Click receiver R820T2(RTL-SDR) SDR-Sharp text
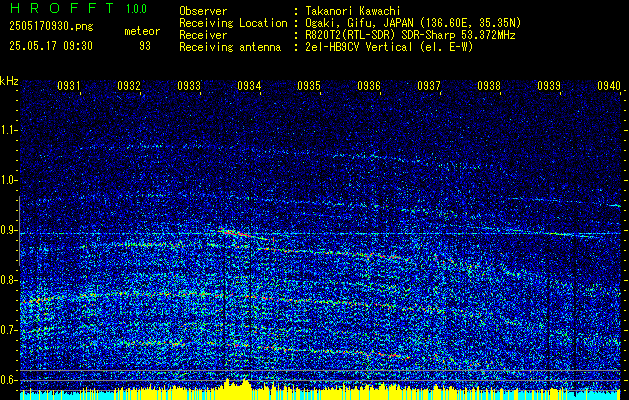The image size is (629, 400). point(410,35)
